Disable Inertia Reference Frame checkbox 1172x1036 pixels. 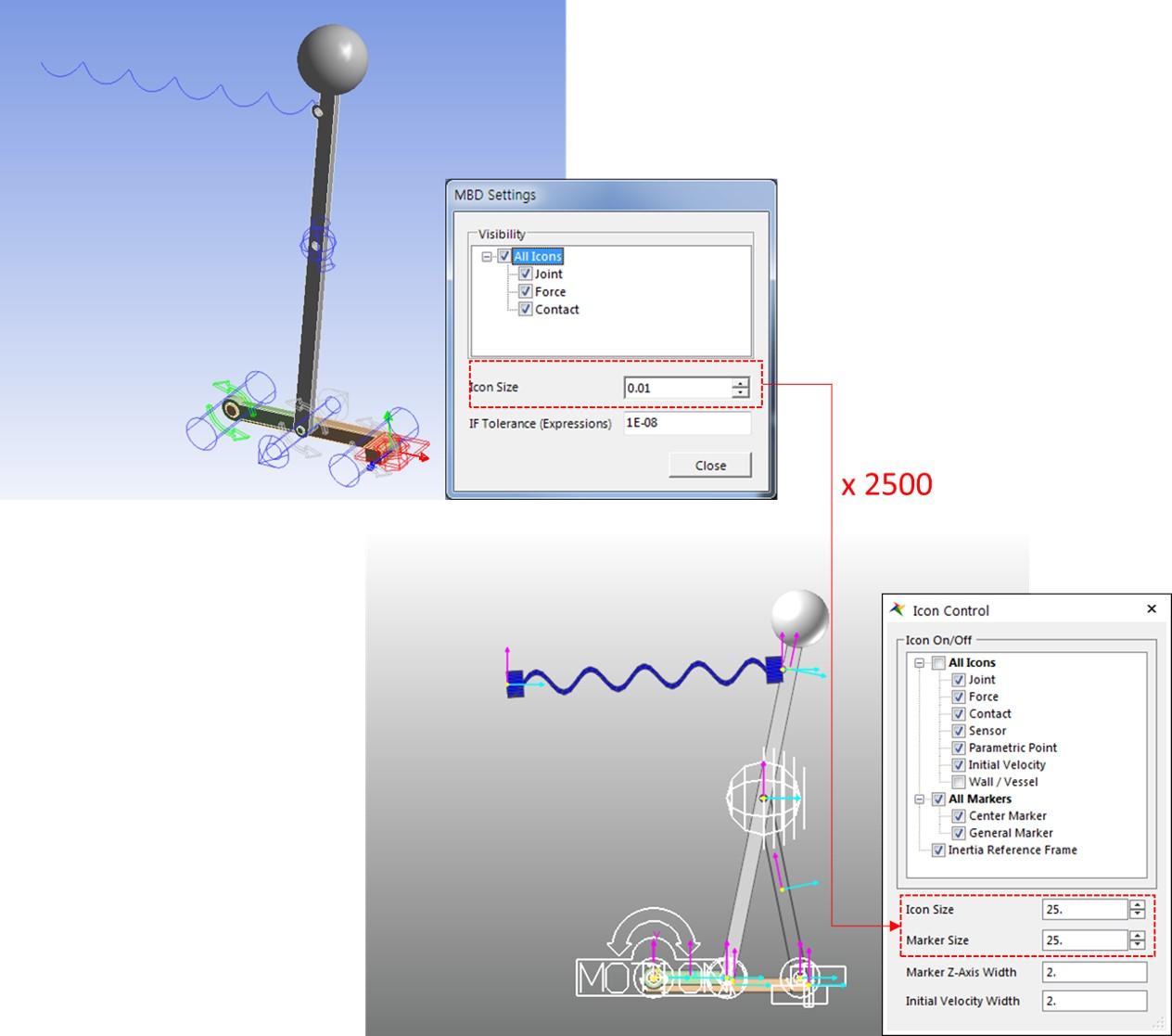938,850
